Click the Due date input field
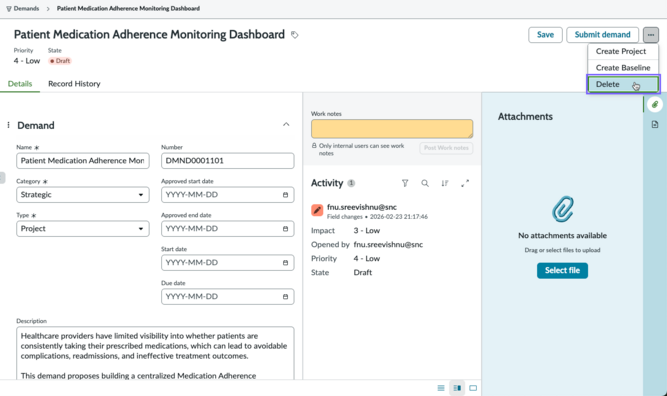The image size is (667, 396). pyautogui.click(x=228, y=297)
